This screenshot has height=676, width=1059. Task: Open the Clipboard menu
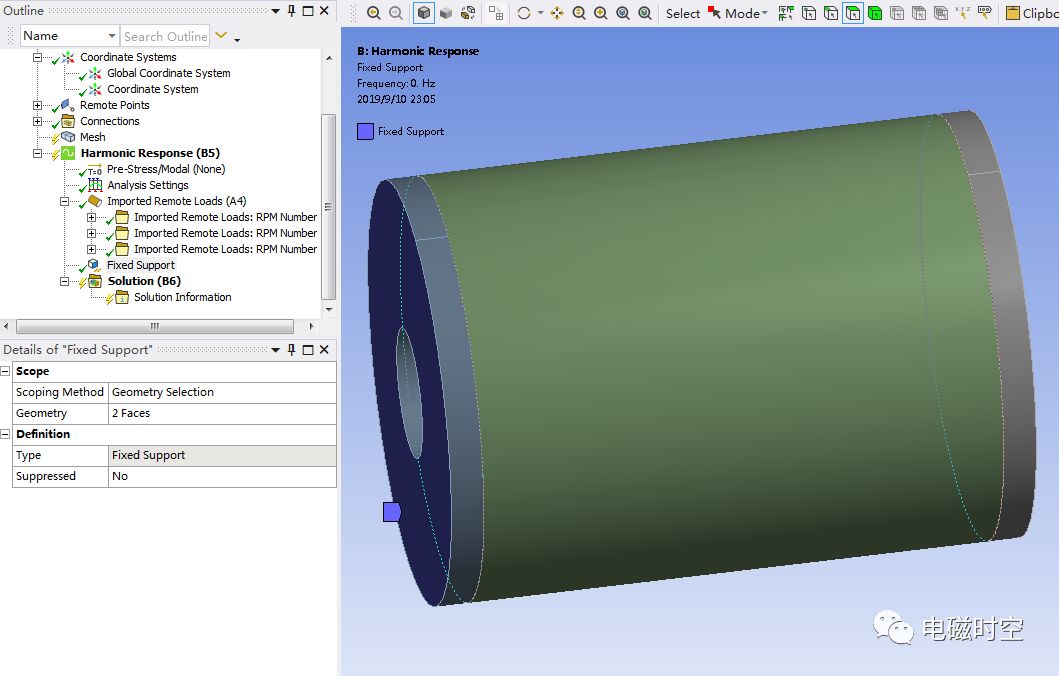point(1032,13)
